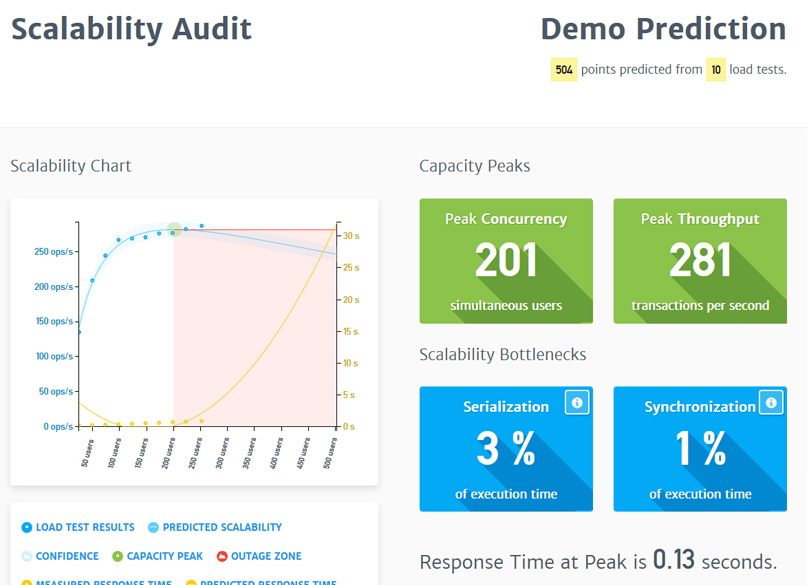This screenshot has height=585, width=808.
Task: Click the 25 s axis label
Action: tap(351, 268)
